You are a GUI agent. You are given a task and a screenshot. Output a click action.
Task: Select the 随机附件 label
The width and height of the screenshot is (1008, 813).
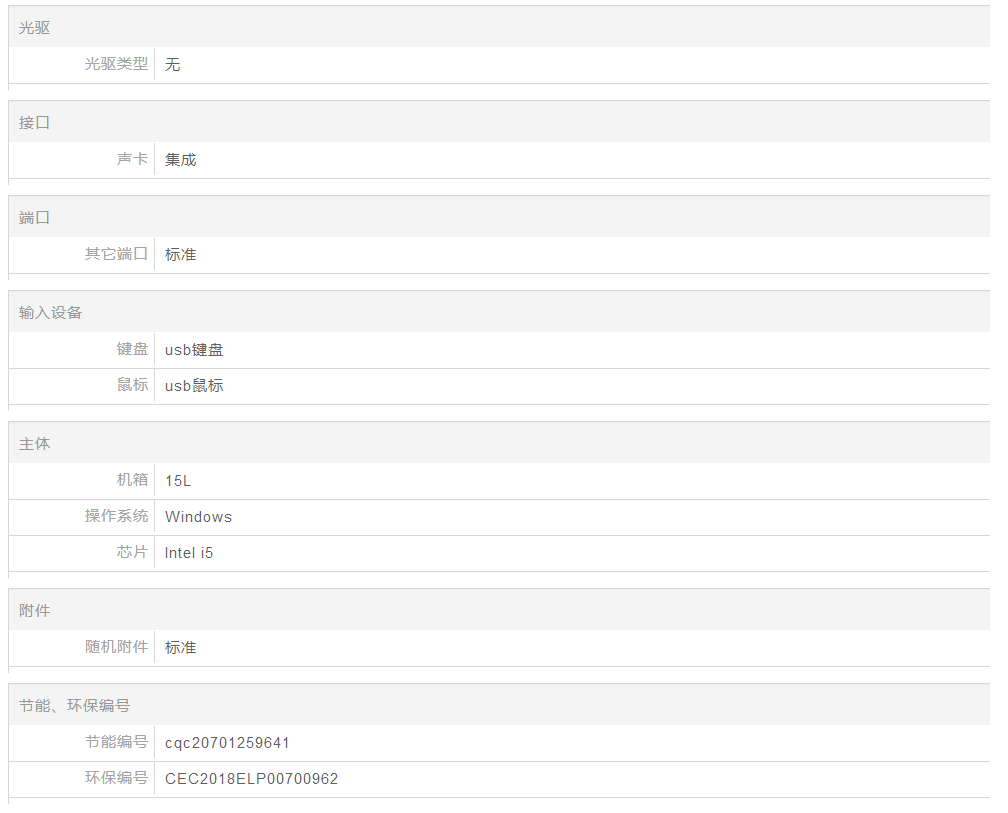click(116, 647)
